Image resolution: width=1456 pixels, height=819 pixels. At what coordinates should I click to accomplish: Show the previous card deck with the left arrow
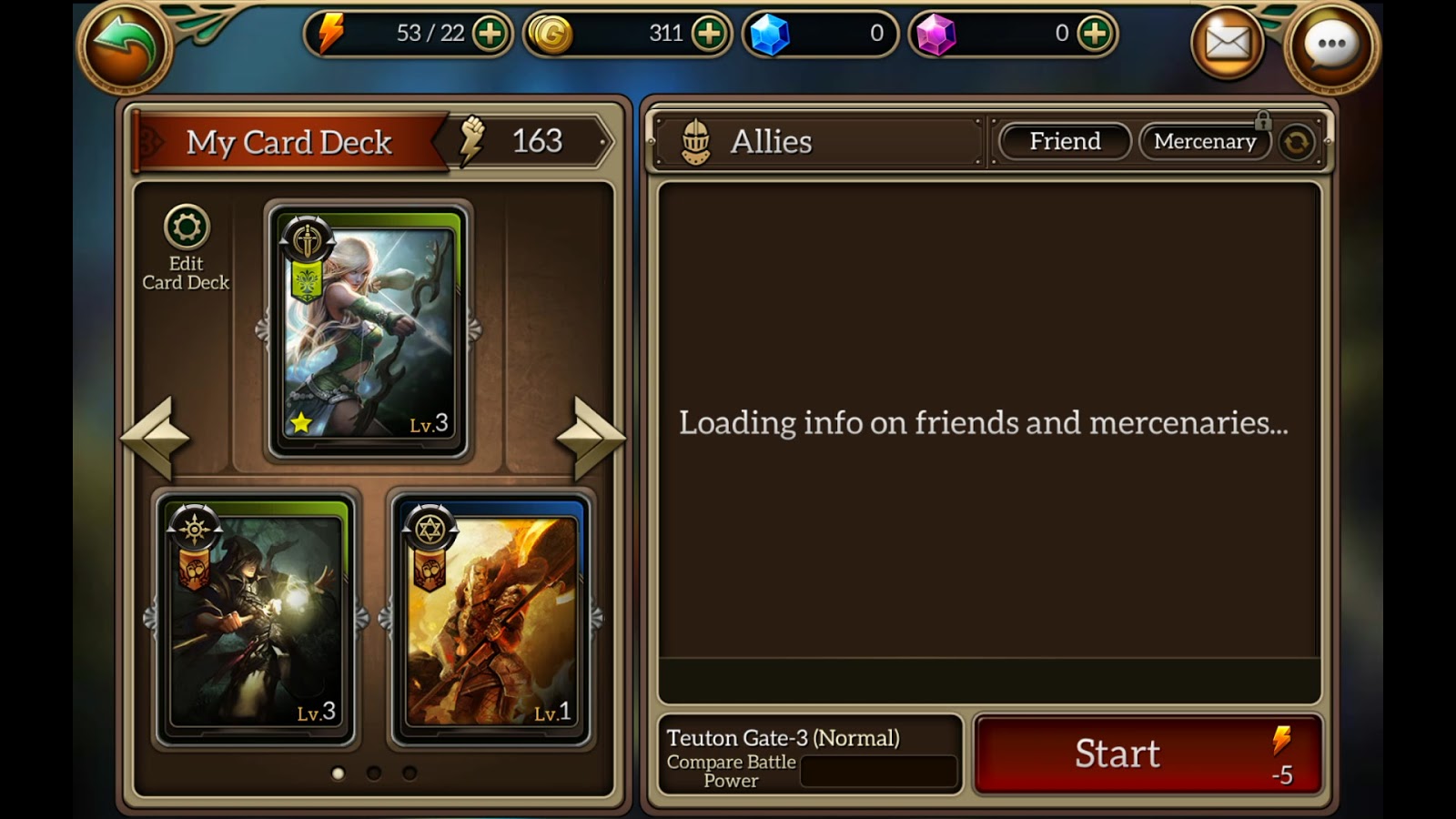click(155, 438)
